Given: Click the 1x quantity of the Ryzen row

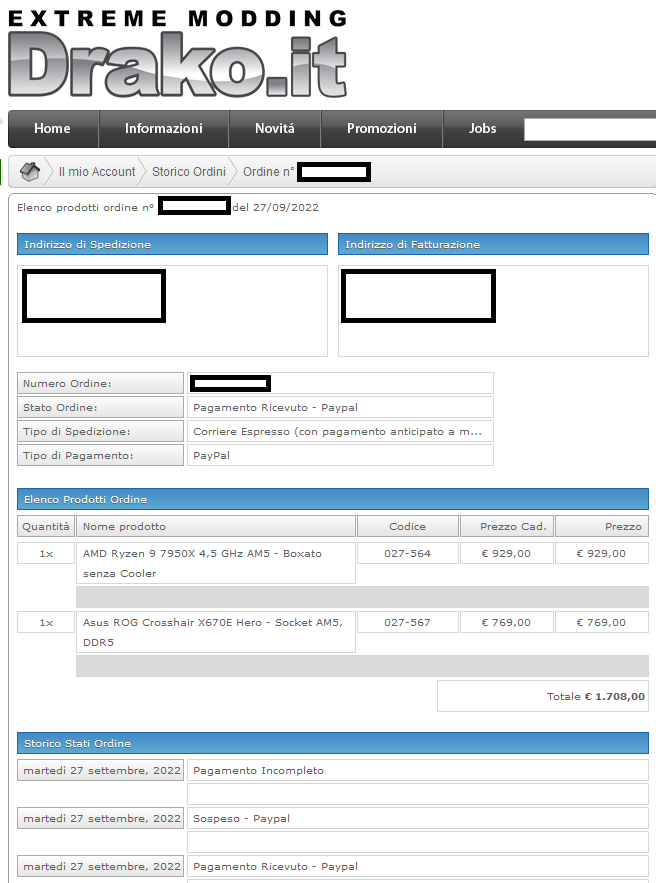Looking at the screenshot, I should click(x=46, y=554).
